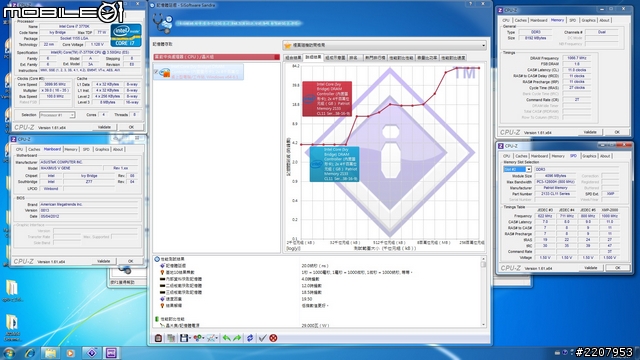
Task: Open Windows Media Player from the taskbar
Action: (x=71, y=353)
